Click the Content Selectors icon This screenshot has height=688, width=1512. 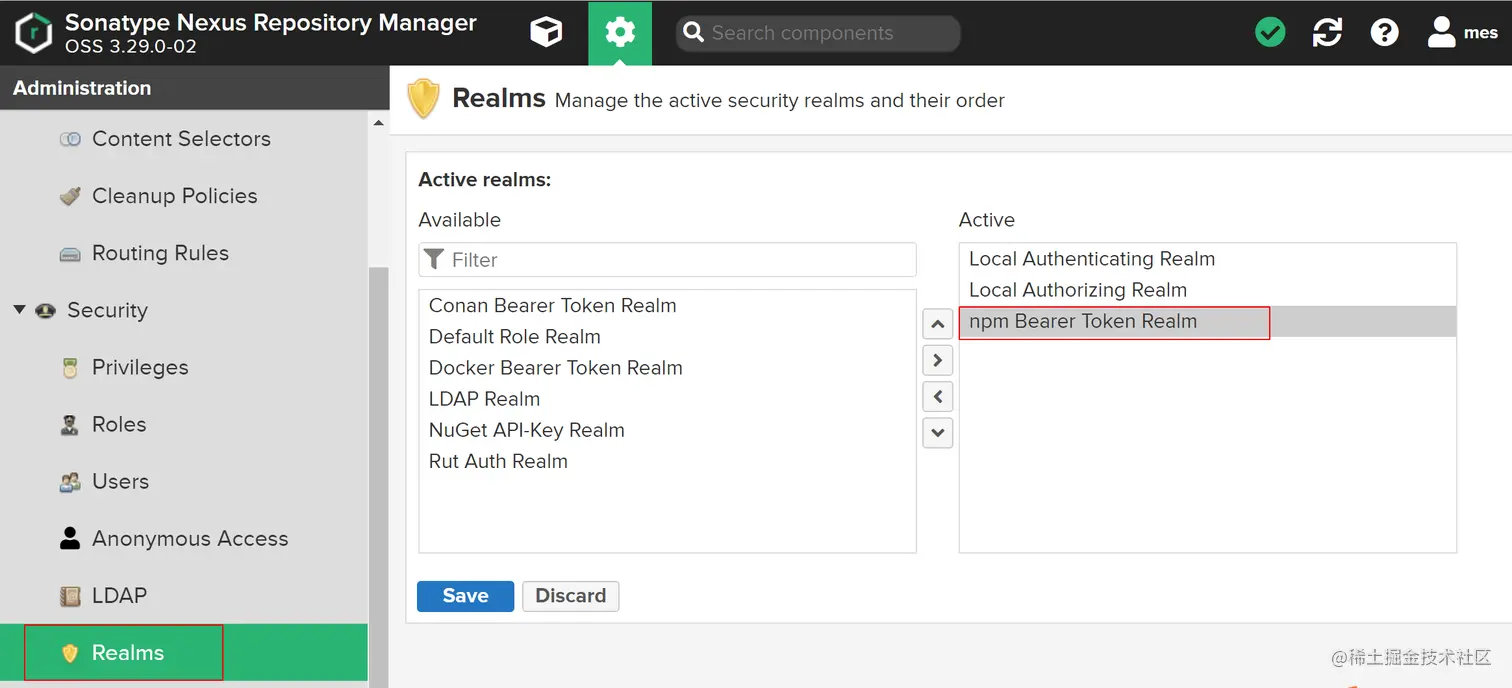pos(70,139)
